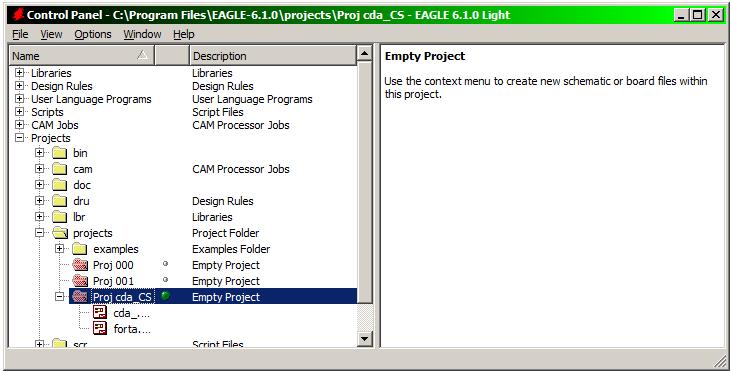Click the open projects folder icon
The height and width of the screenshot is (372, 731).
click(x=60, y=233)
